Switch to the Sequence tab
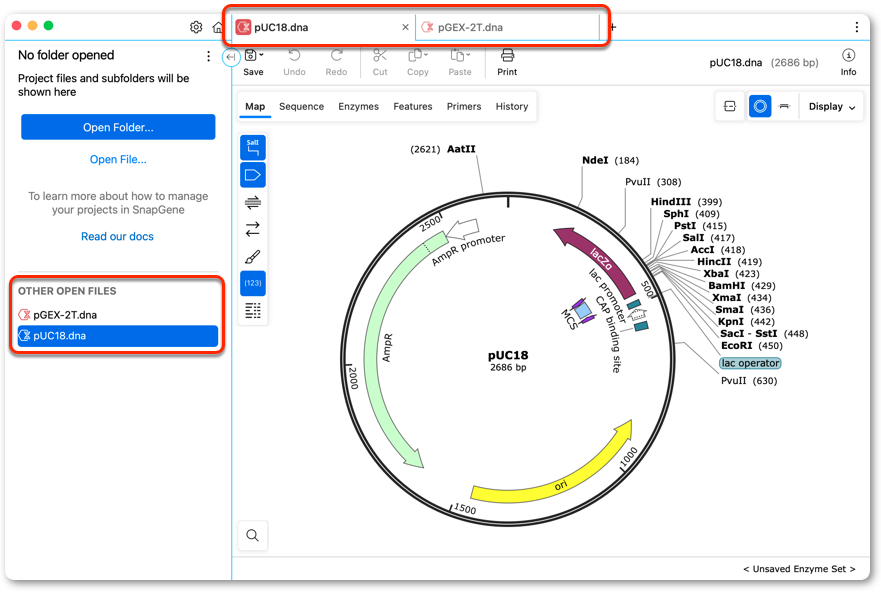This screenshot has height=597, width=881. click(301, 106)
